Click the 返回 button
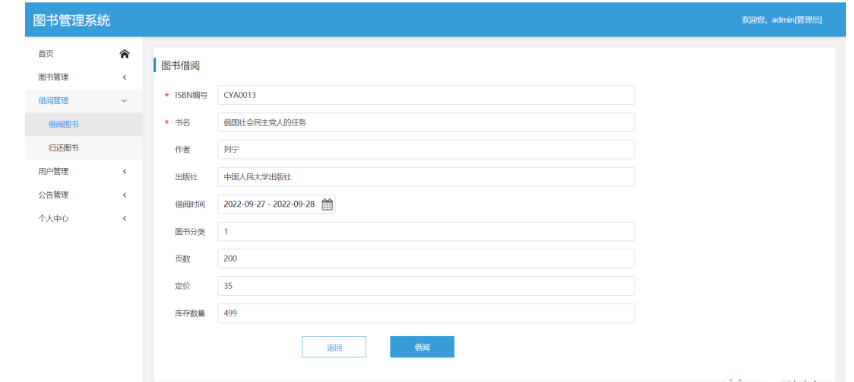 click(334, 347)
